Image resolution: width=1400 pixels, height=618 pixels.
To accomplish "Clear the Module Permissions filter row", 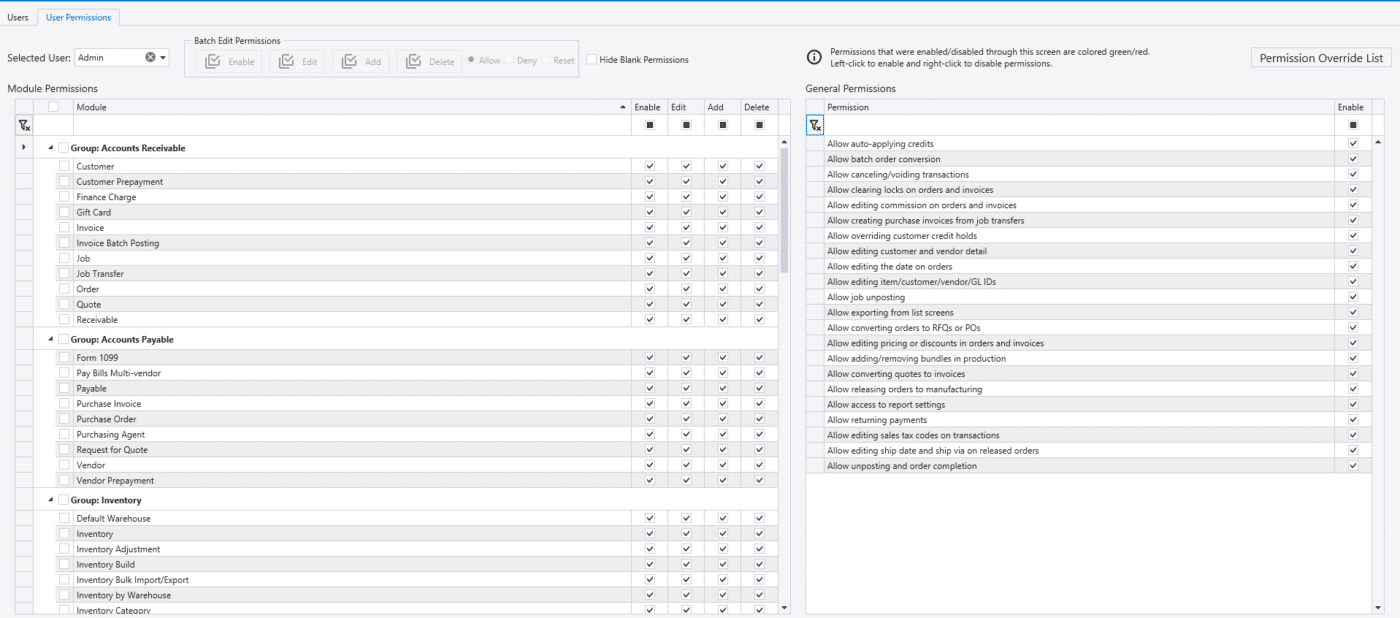I will coord(23,124).
